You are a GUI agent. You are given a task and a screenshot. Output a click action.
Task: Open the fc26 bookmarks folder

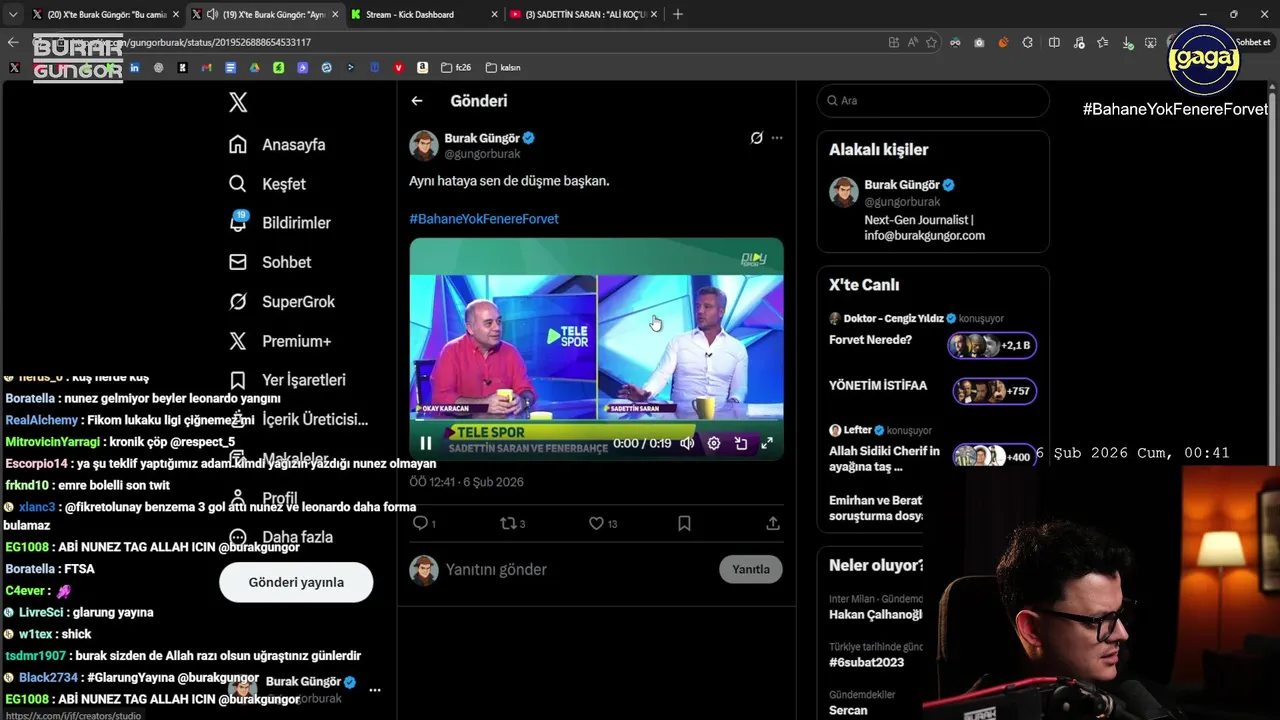coord(455,68)
